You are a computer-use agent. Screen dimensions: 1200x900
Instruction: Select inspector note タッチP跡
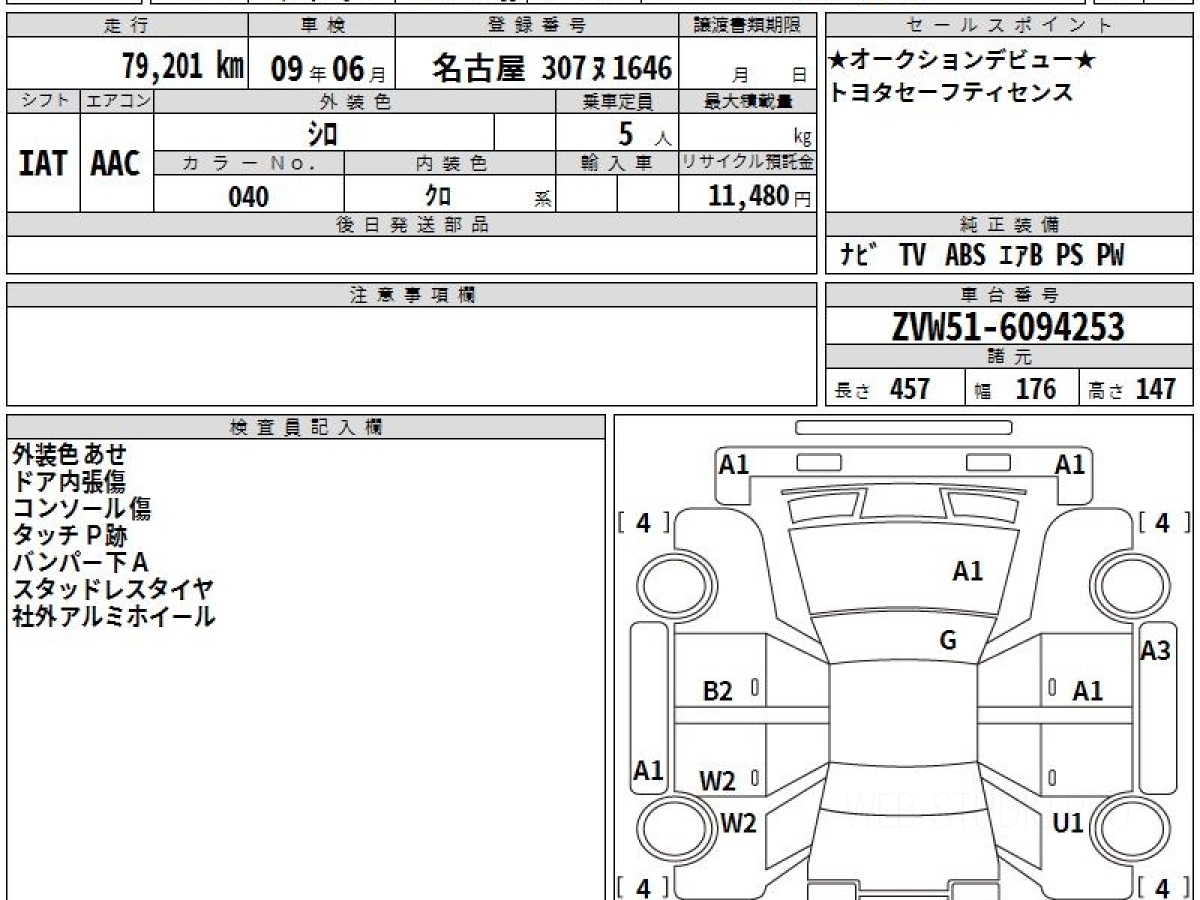70,536
